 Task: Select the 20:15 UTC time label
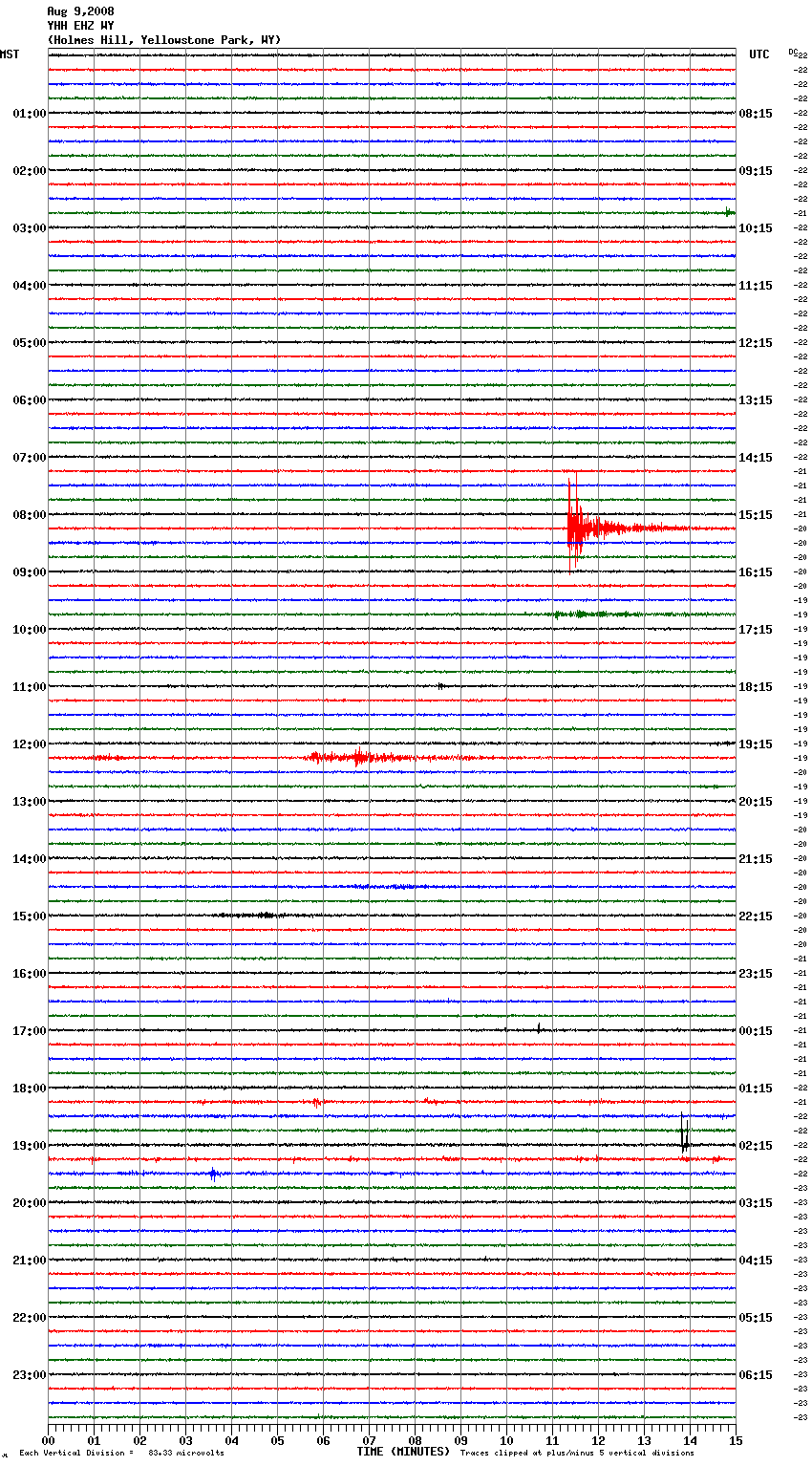pos(756,802)
